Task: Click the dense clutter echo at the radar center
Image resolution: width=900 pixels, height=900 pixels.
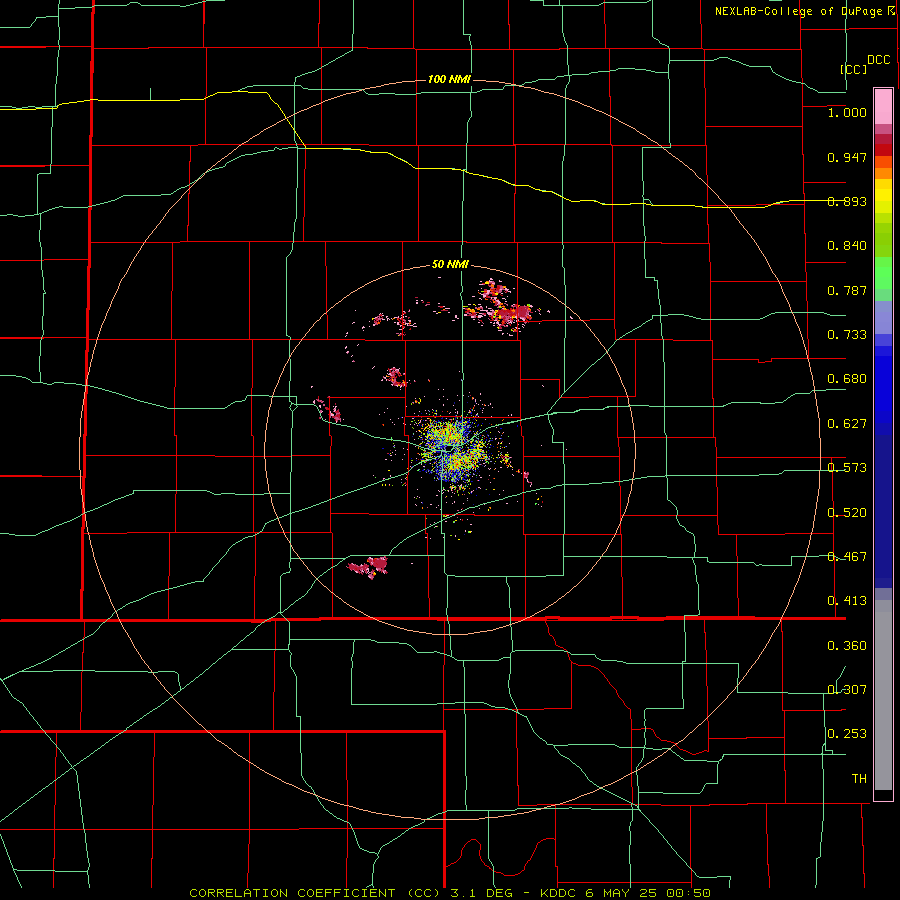Action: point(453,449)
